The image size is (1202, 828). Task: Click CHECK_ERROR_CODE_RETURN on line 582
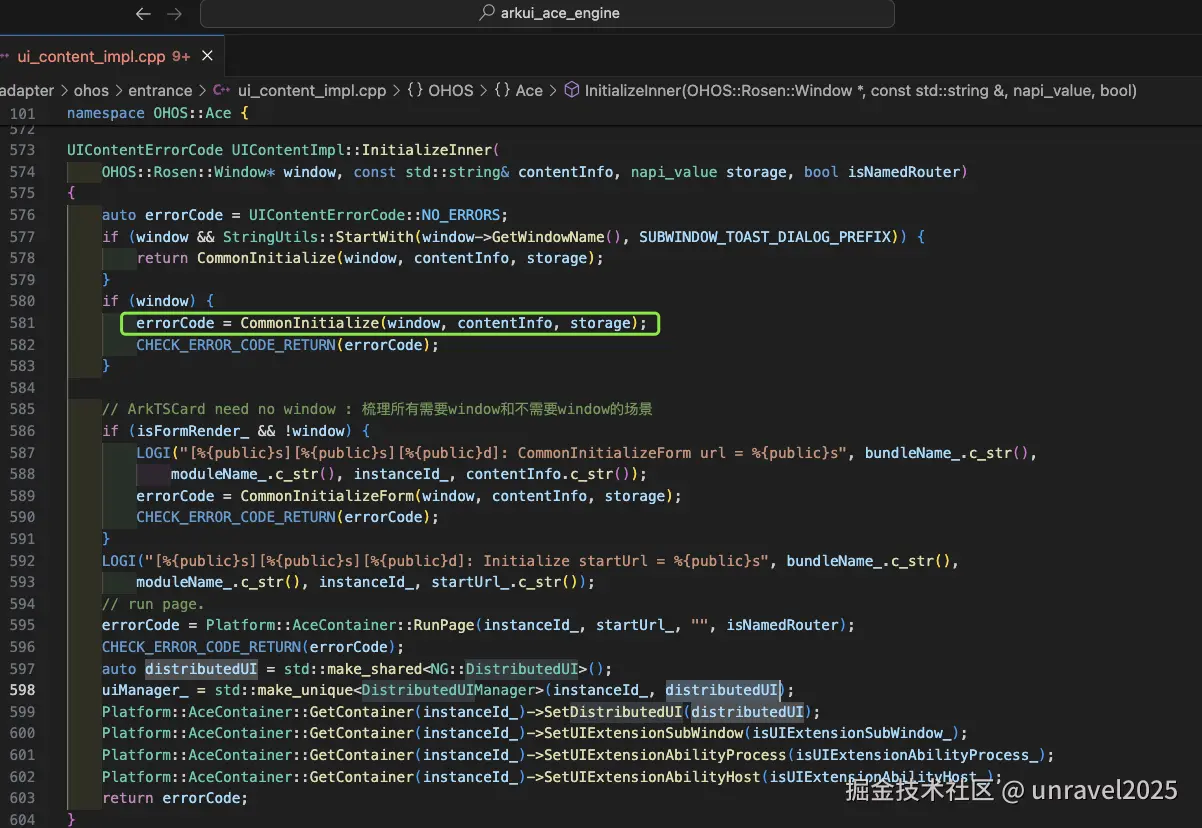coord(236,345)
